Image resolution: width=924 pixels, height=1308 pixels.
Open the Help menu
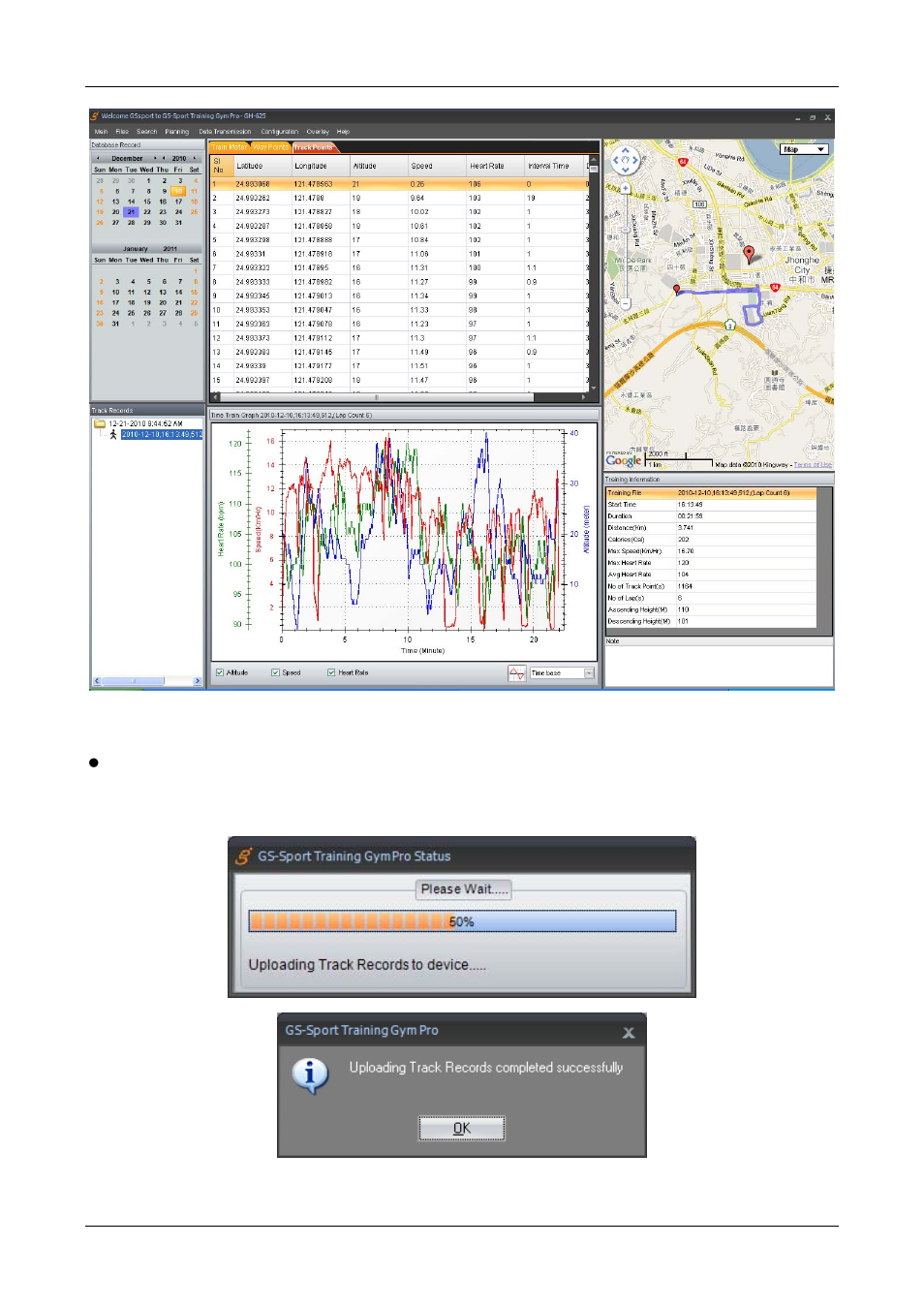pos(343,132)
